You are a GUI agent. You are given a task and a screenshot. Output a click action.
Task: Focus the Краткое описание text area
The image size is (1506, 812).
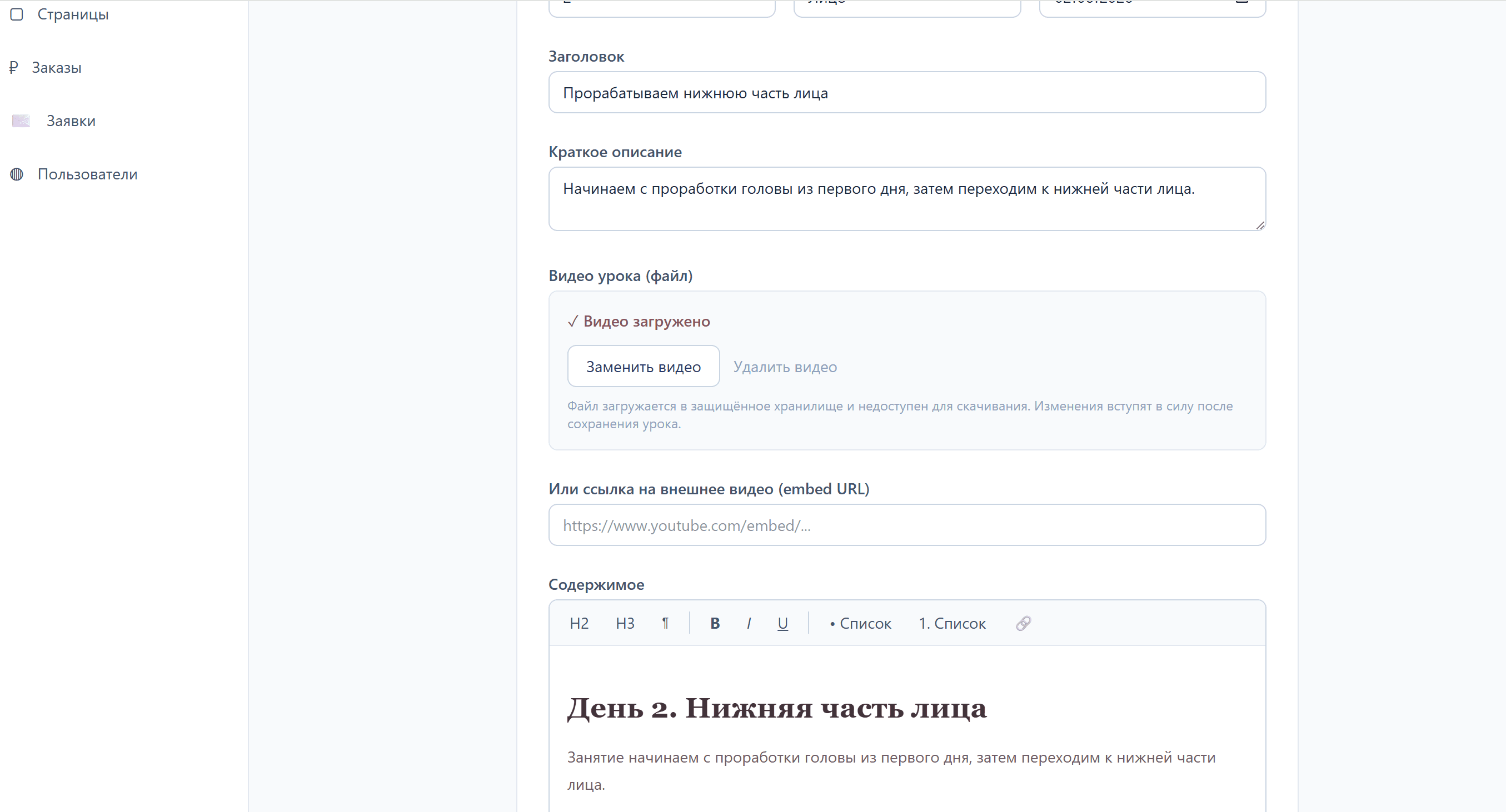tap(907, 199)
